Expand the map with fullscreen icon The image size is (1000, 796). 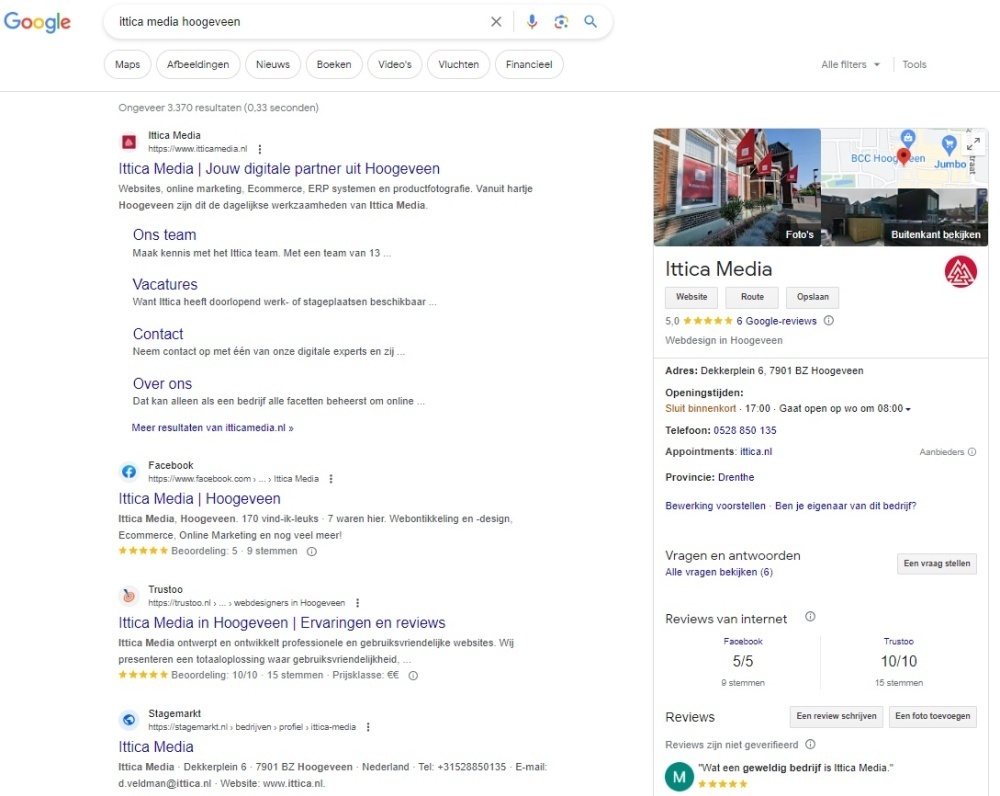pos(974,144)
